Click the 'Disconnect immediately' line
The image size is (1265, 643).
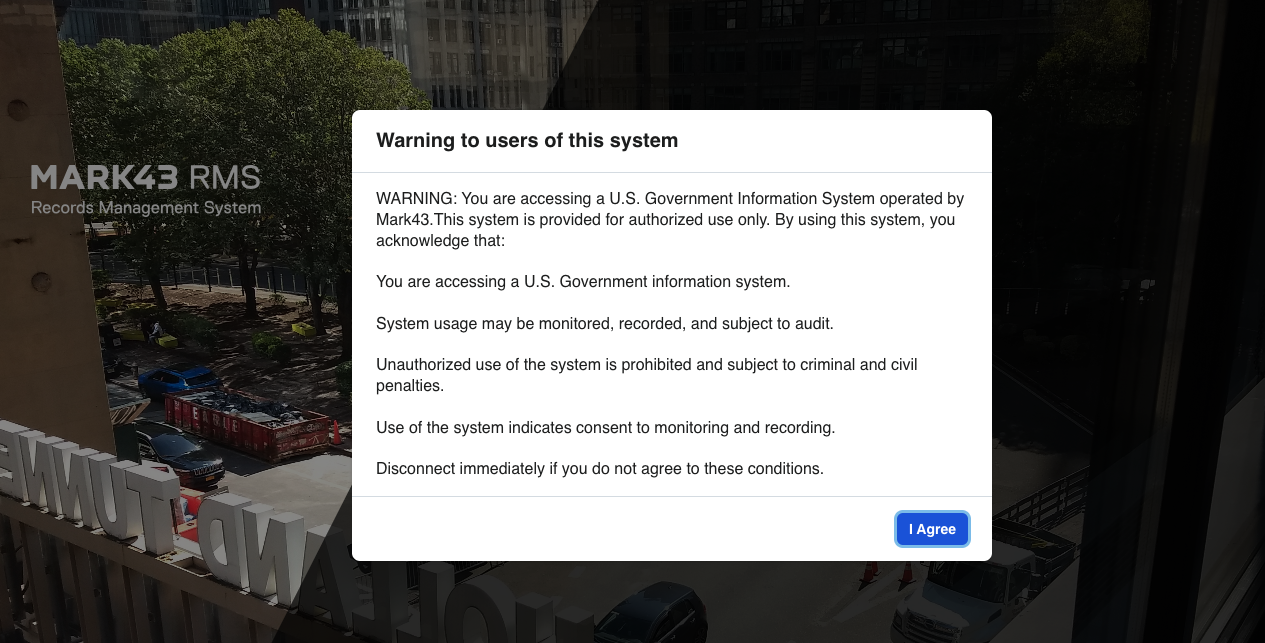click(x=600, y=469)
